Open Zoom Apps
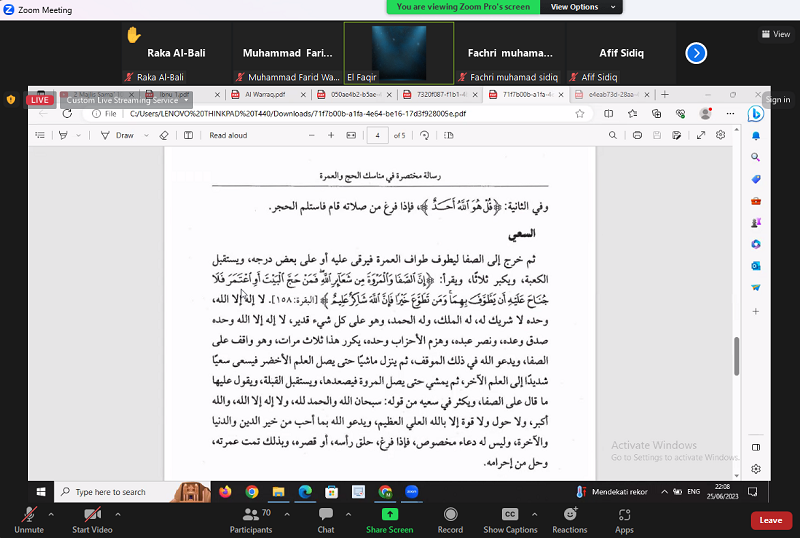 click(624, 520)
